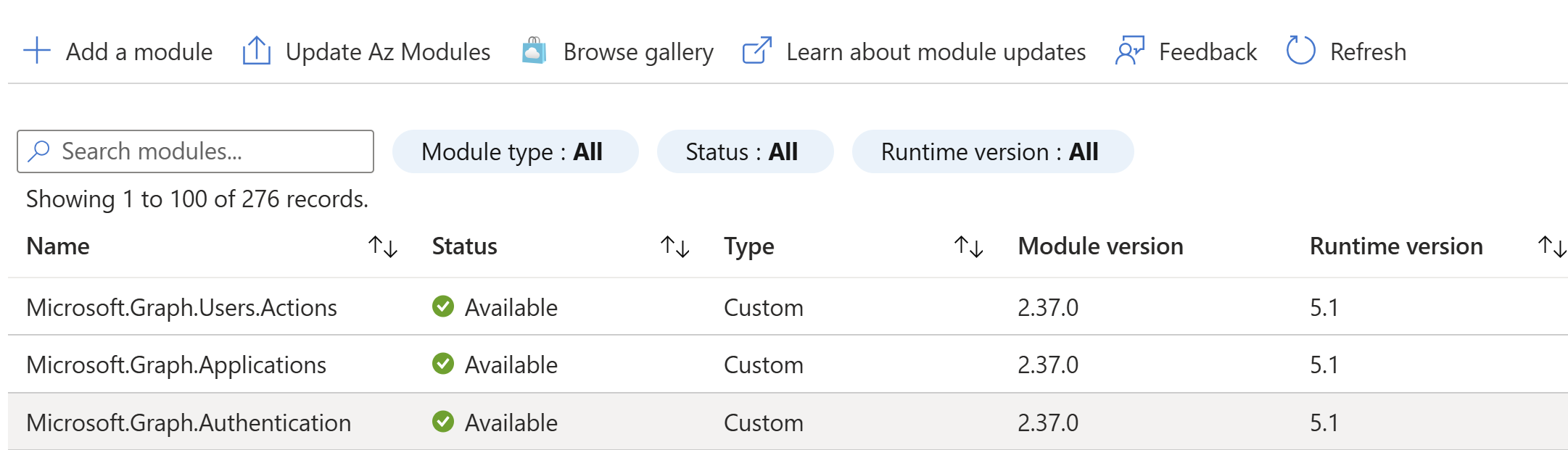Open Learn about module updates link
1568x450 pixels.
click(936, 52)
